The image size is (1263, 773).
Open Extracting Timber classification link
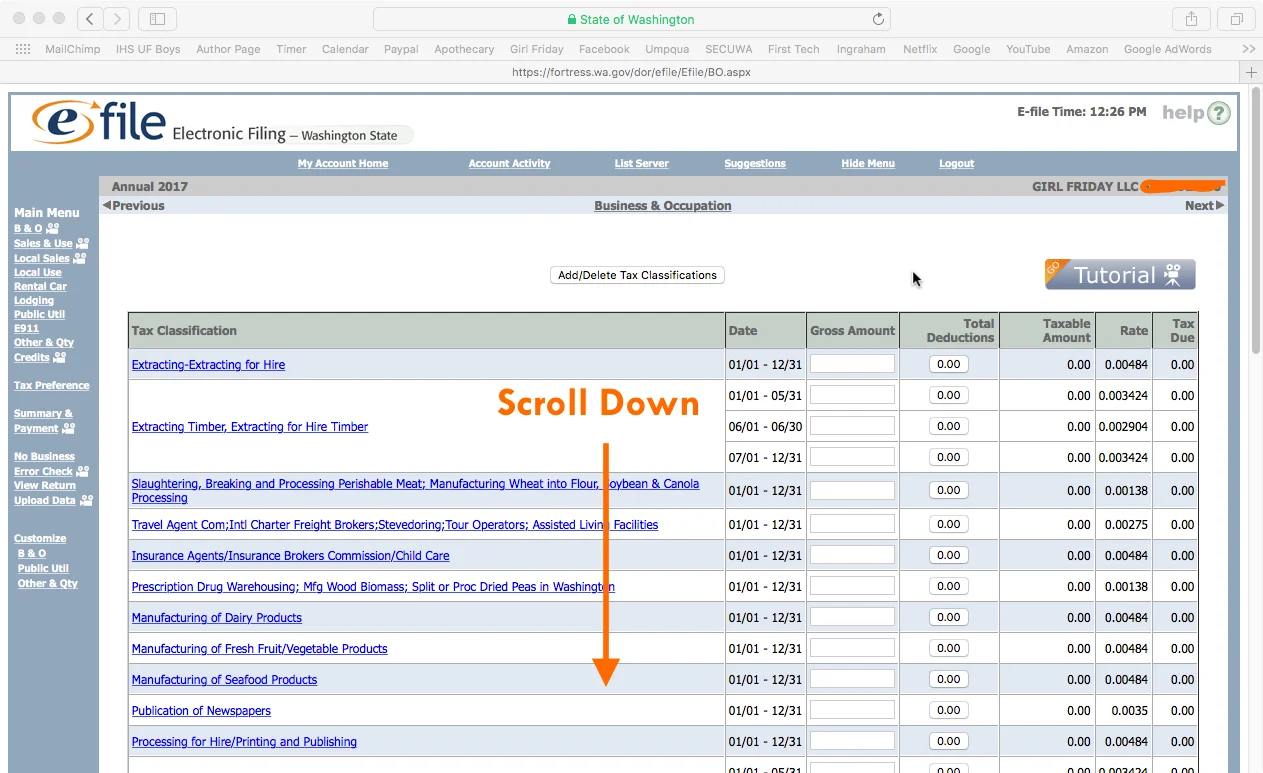pyautogui.click(x=250, y=427)
